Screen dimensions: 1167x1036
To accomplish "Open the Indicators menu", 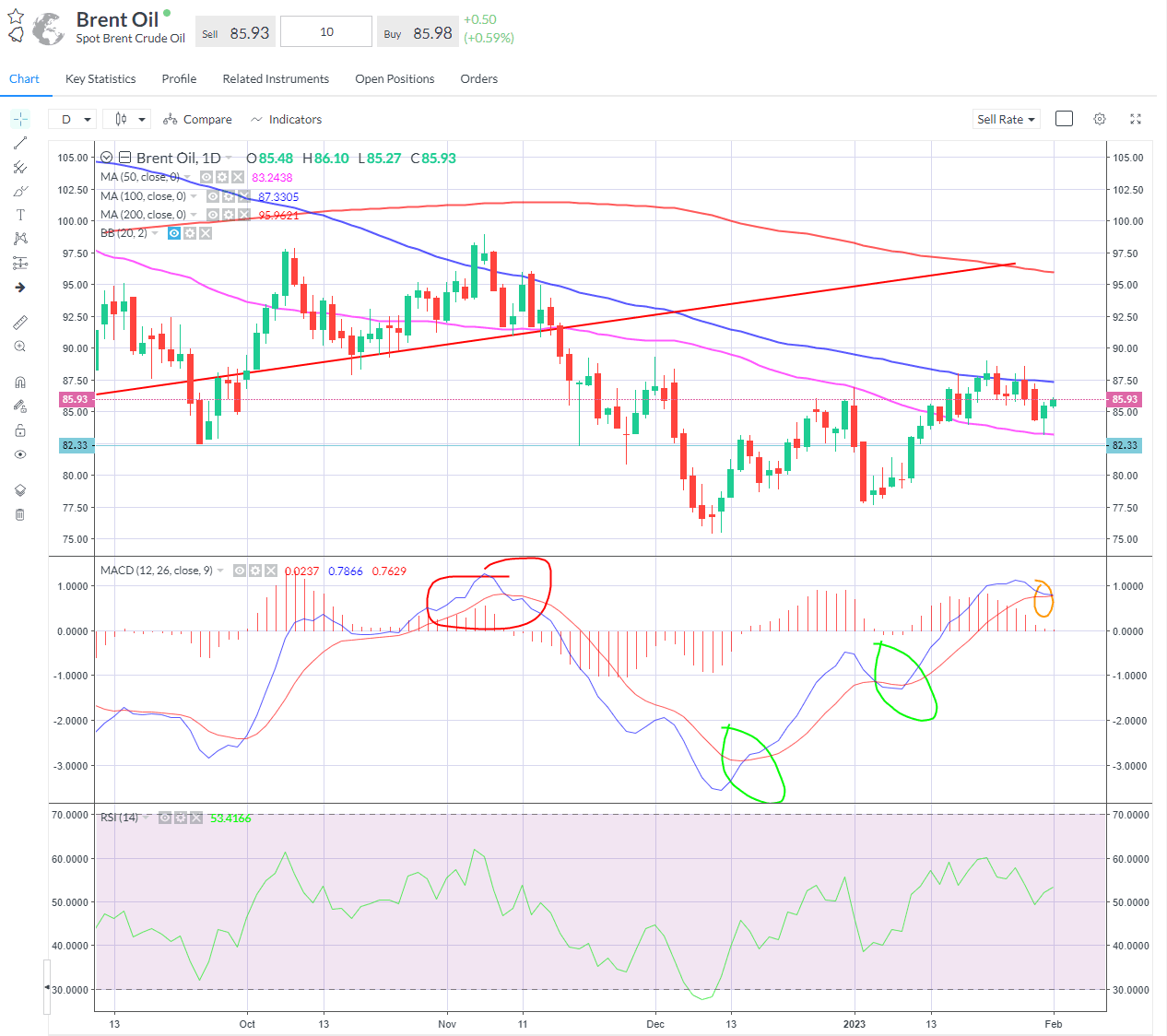I will click(286, 119).
